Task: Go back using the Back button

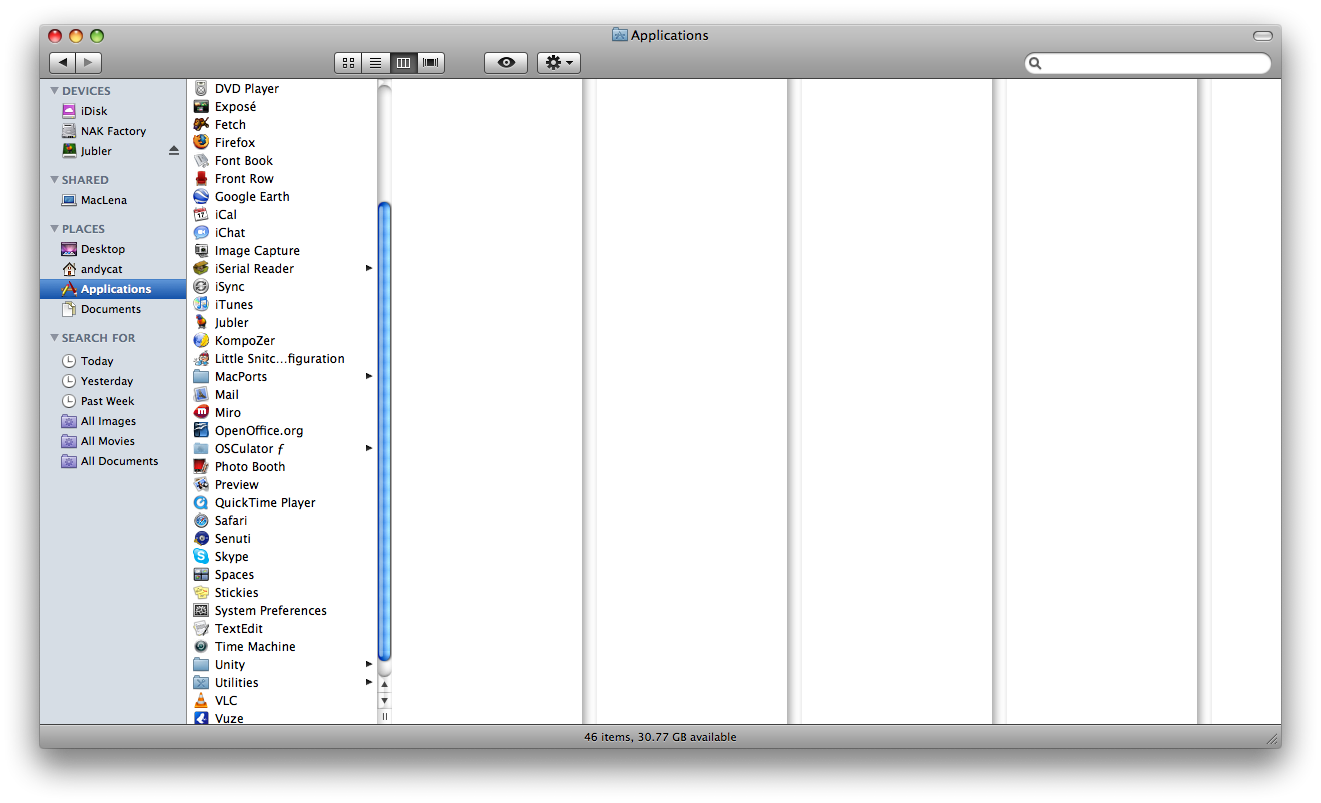Action: [62, 62]
